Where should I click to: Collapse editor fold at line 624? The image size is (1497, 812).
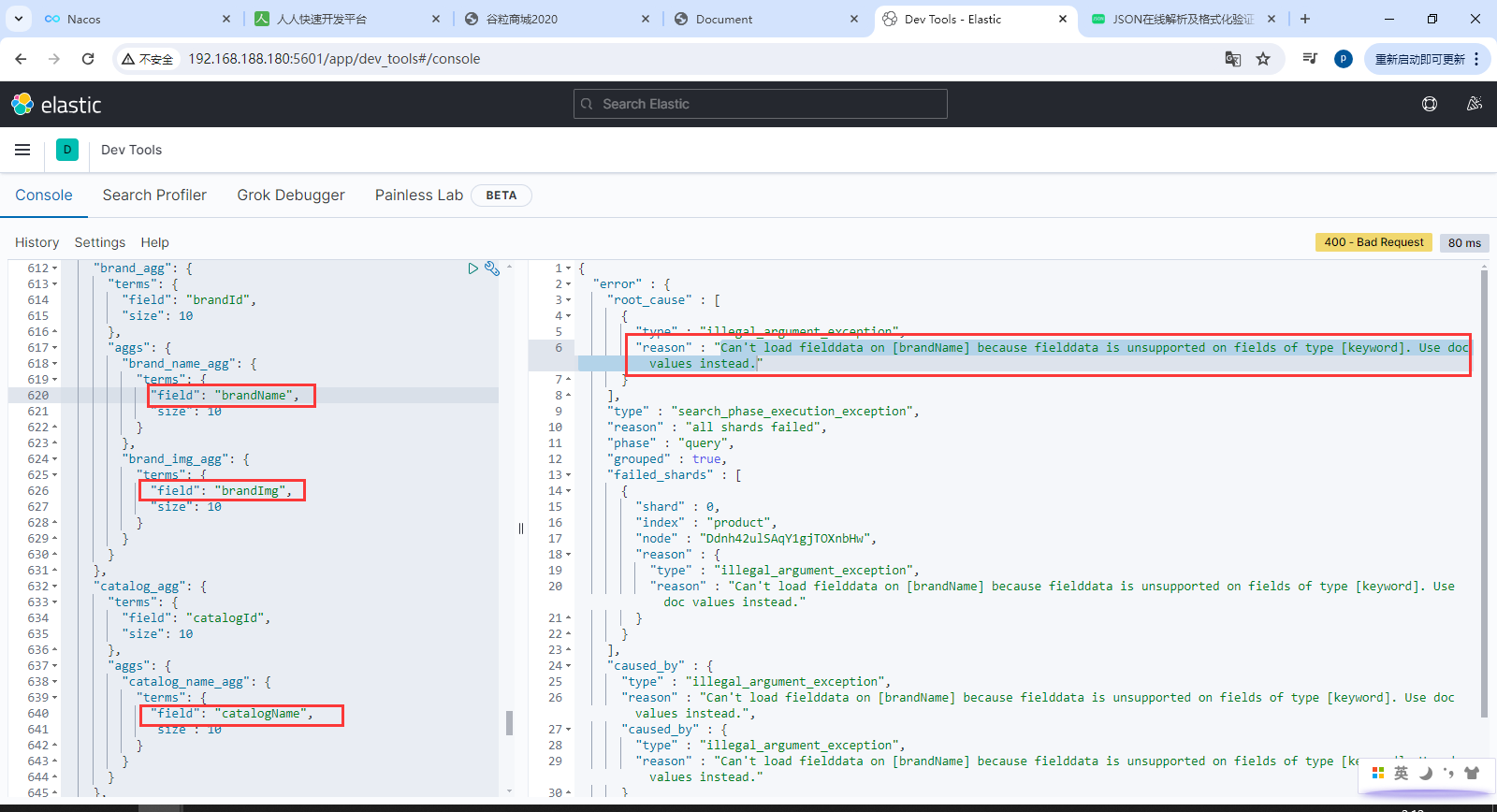pos(55,459)
